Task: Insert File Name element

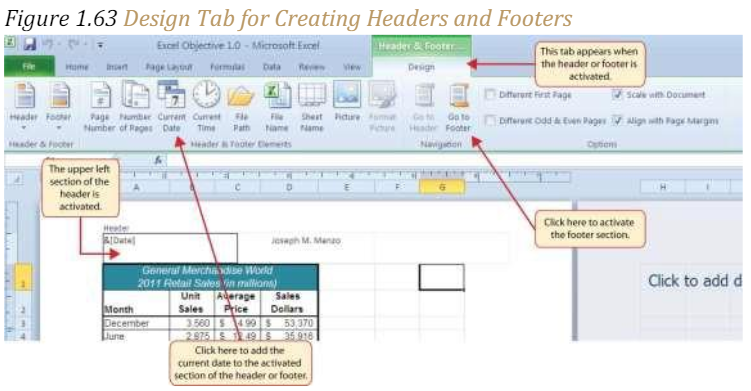Action: click(x=277, y=107)
